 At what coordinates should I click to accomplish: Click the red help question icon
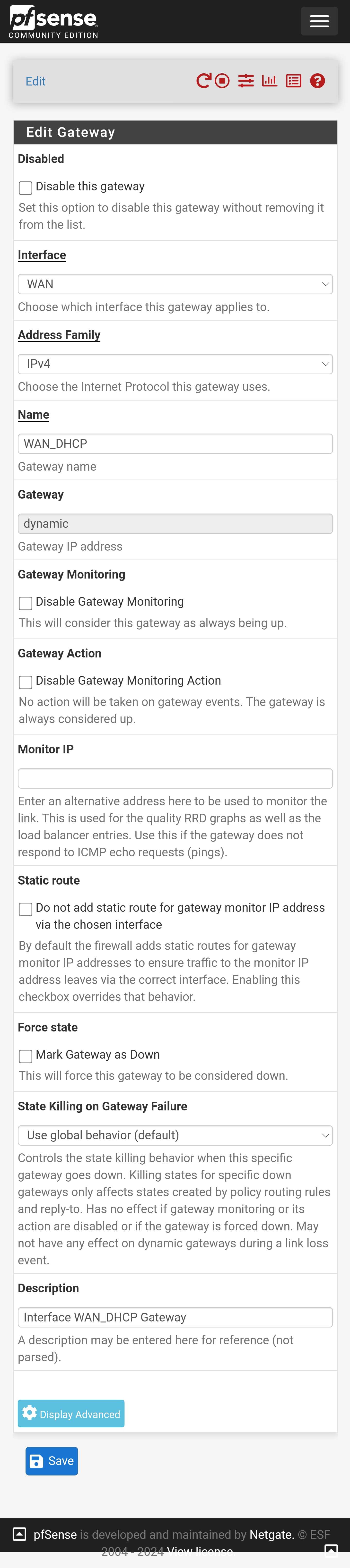coord(317,81)
